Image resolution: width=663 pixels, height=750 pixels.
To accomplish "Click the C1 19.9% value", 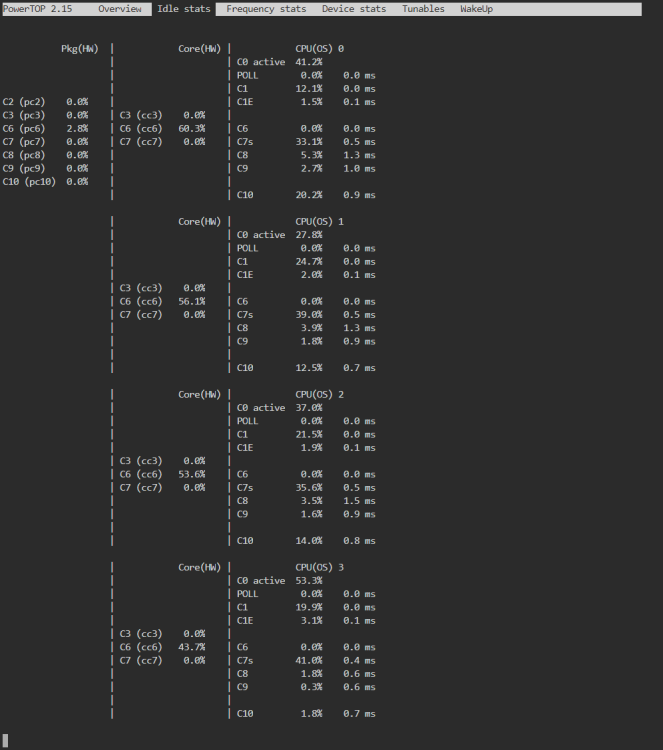I will point(309,607).
